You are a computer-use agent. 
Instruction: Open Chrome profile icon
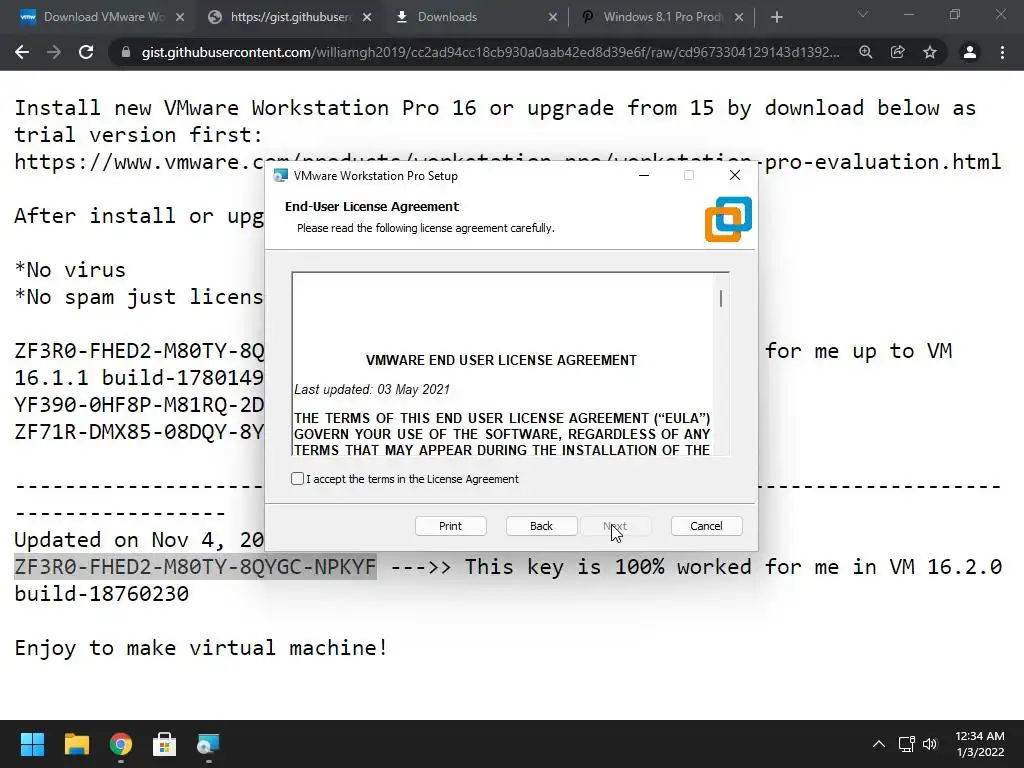pyautogui.click(x=970, y=52)
